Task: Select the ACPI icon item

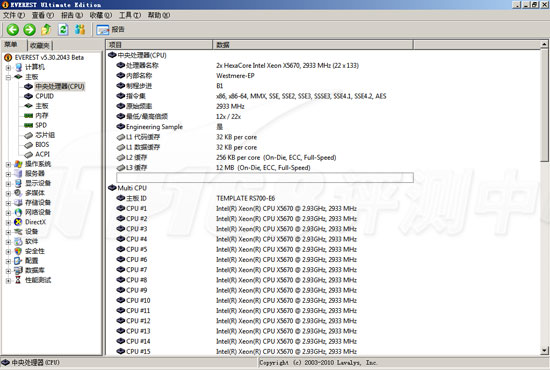Action: (28, 154)
